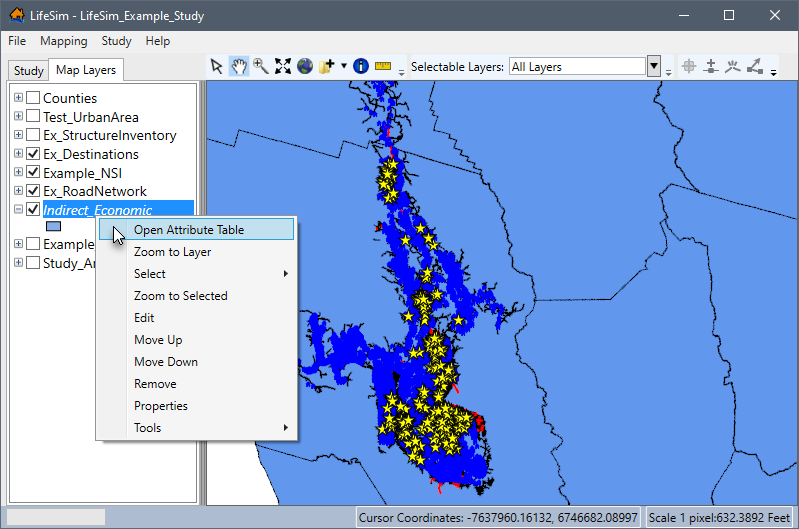Select the zoom magnifier tool
This screenshot has width=799, height=529.
[261, 66]
